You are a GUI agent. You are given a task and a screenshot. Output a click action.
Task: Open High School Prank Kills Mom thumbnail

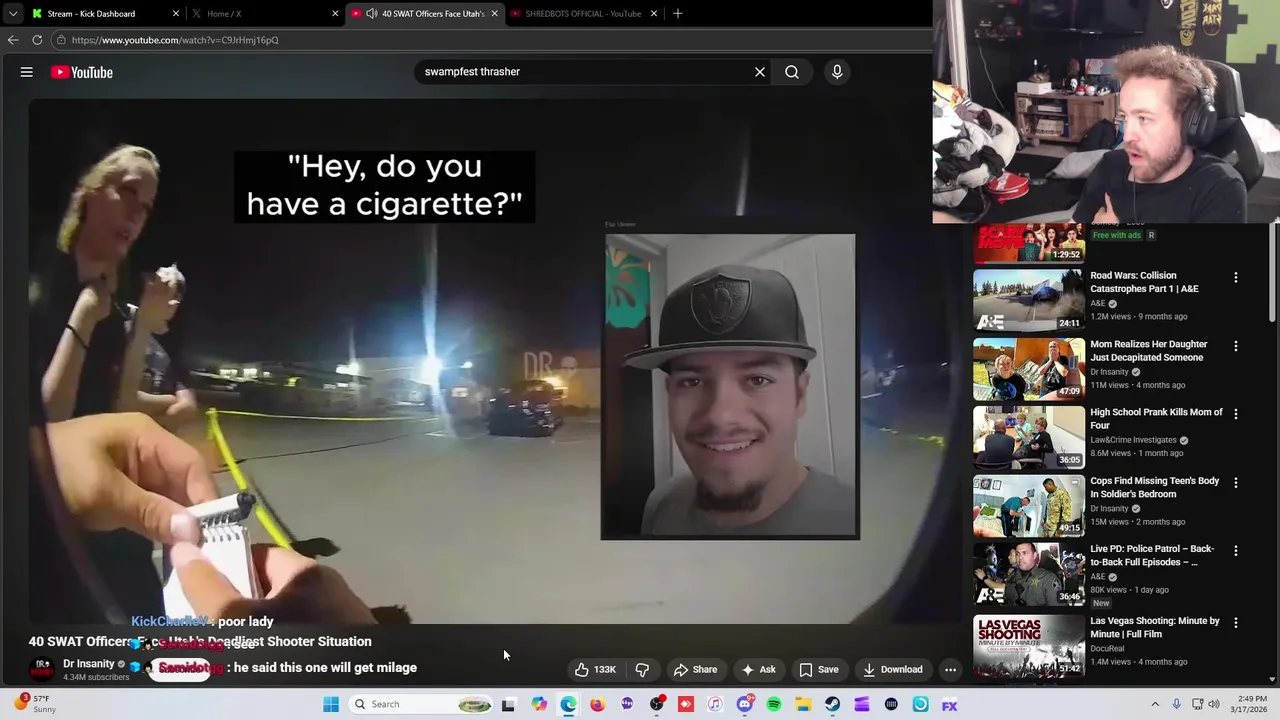point(1029,437)
